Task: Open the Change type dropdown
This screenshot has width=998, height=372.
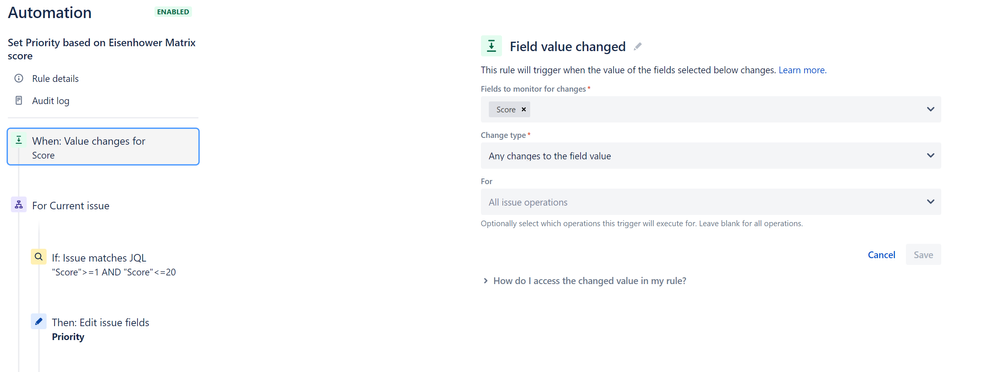Action: pos(710,155)
